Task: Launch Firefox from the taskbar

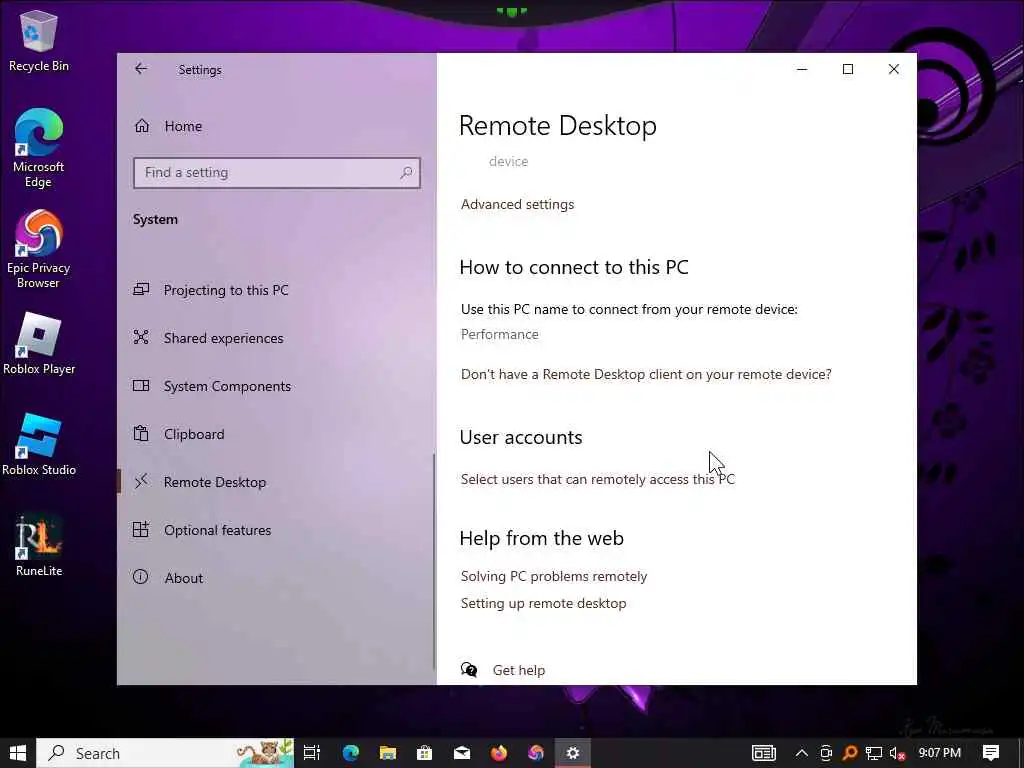Action: 499,753
